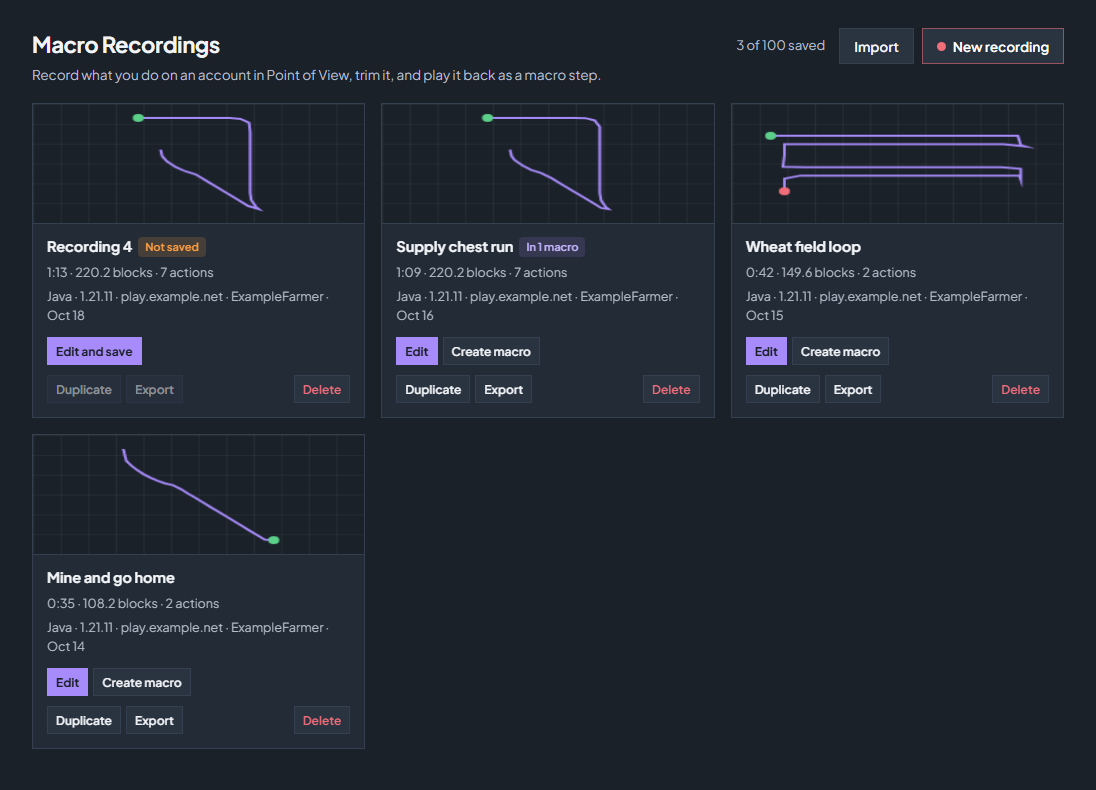Edit the Mine and go home recording
Viewport: 1096px width, 790px height.
[x=67, y=682]
